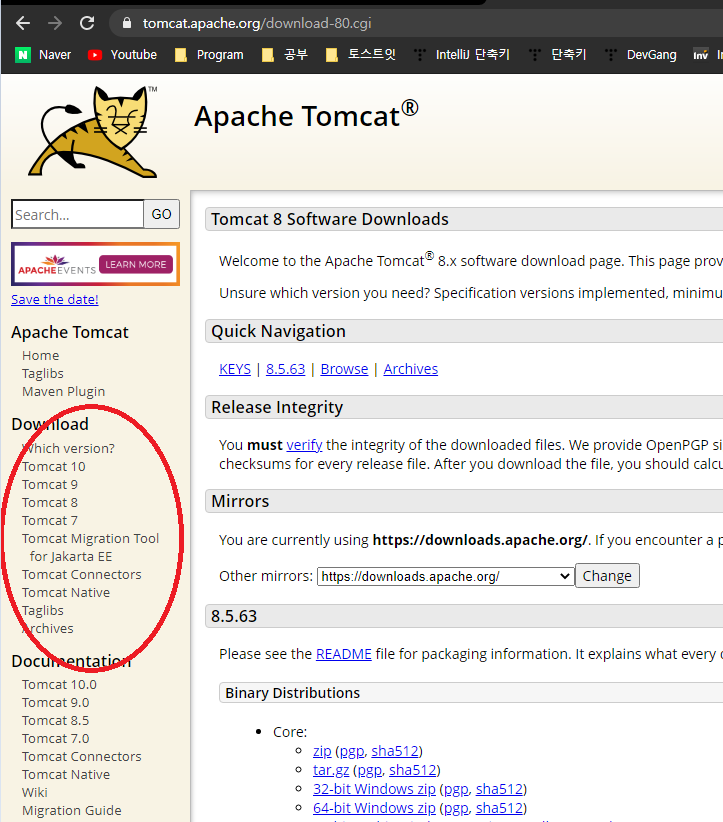
Task: Click the Apache Events banner
Action: click(95, 264)
